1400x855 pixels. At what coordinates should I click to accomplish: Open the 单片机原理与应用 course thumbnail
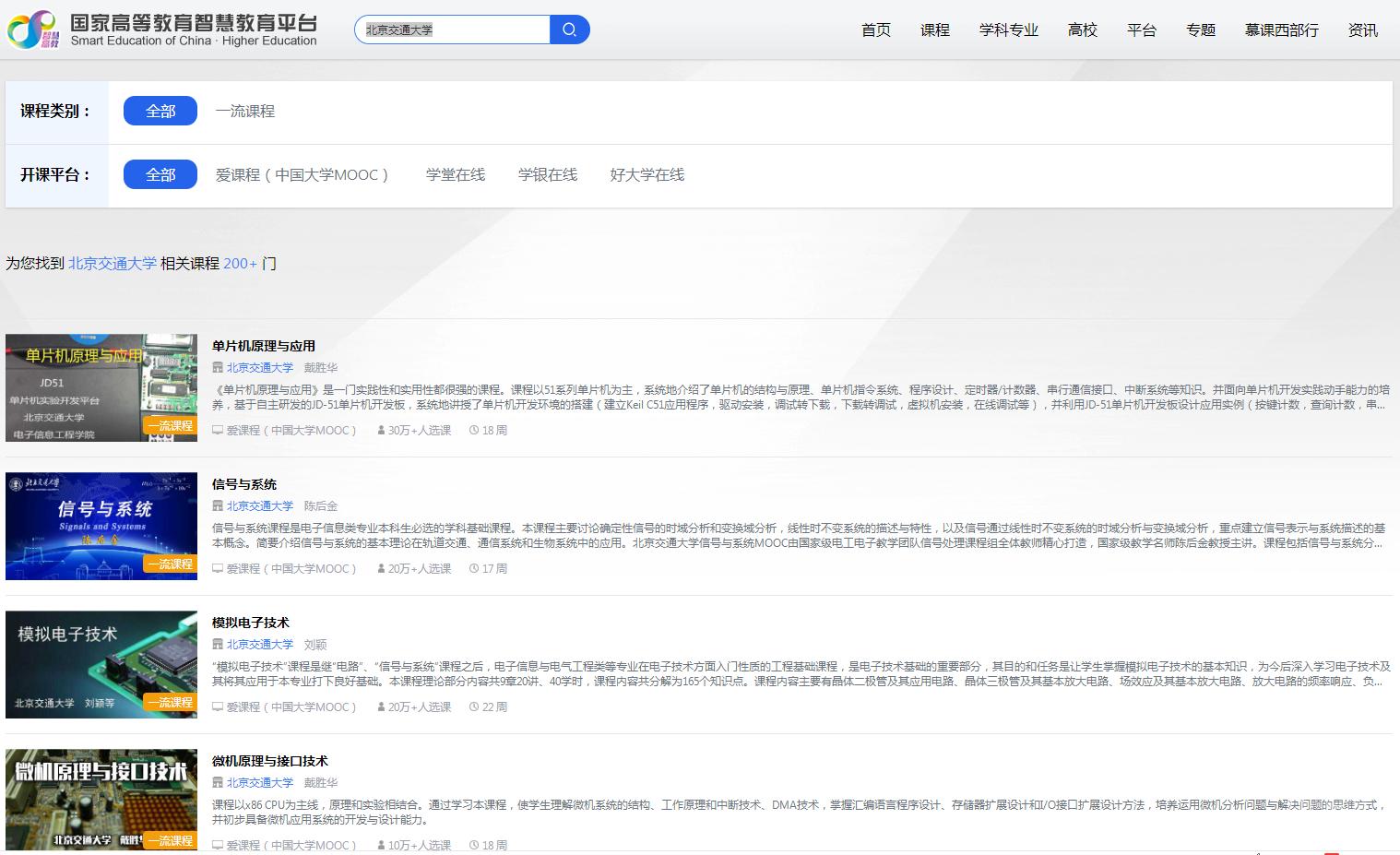(x=101, y=387)
